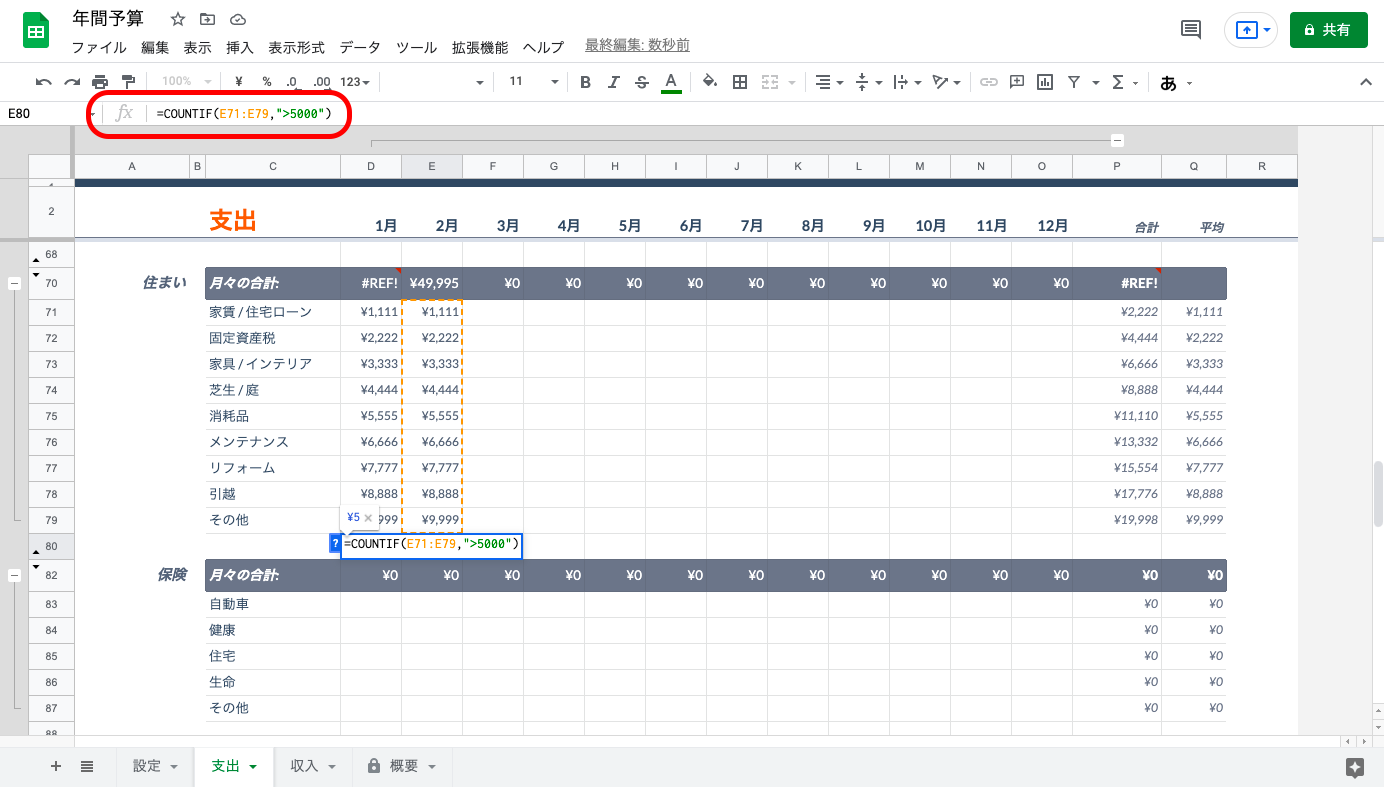
Task: Open the borders grid icon
Action: [x=740, y=82]
